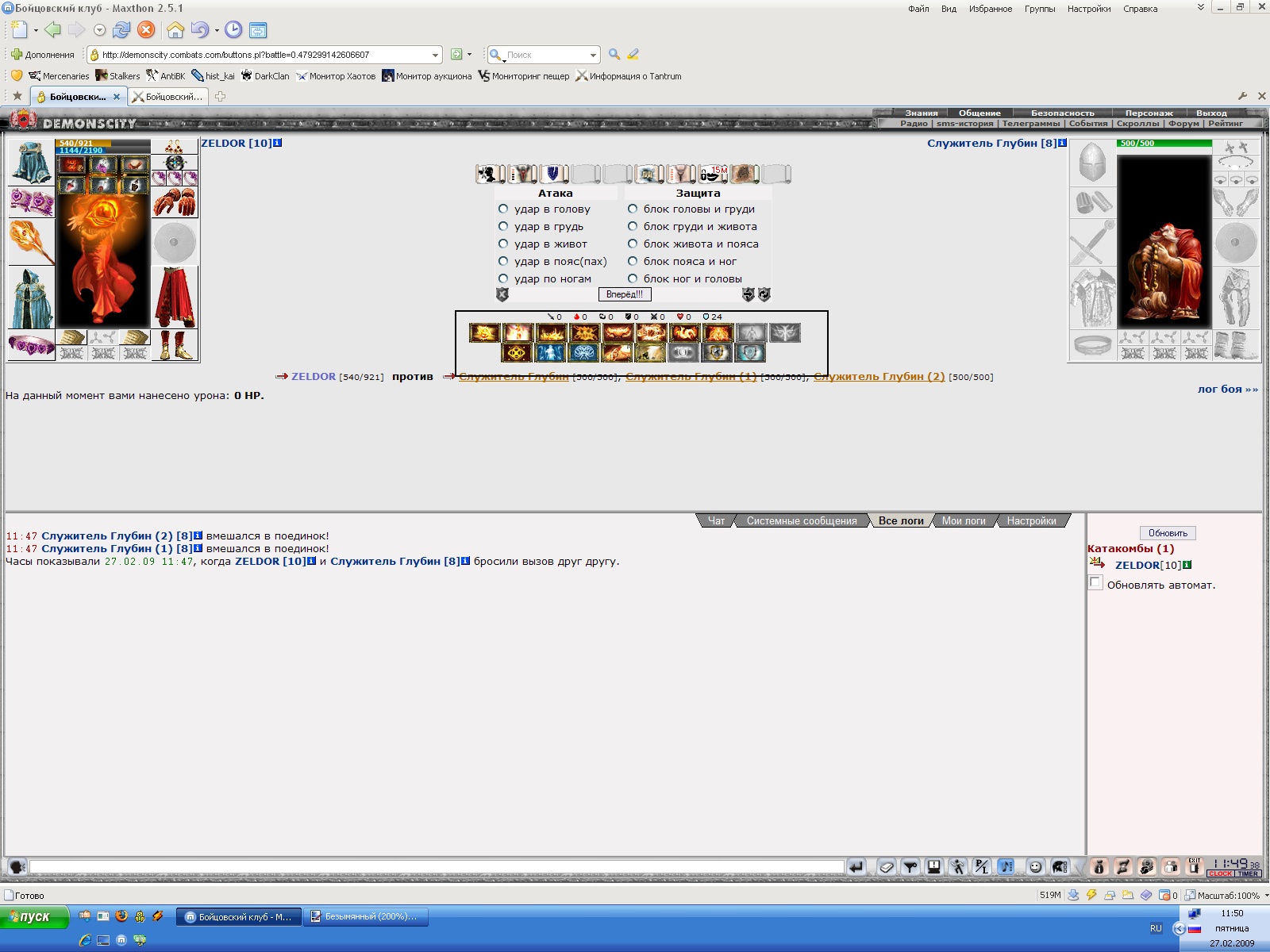
Task: Expand the search box dropdown arrow
Action: pos(593,55)
